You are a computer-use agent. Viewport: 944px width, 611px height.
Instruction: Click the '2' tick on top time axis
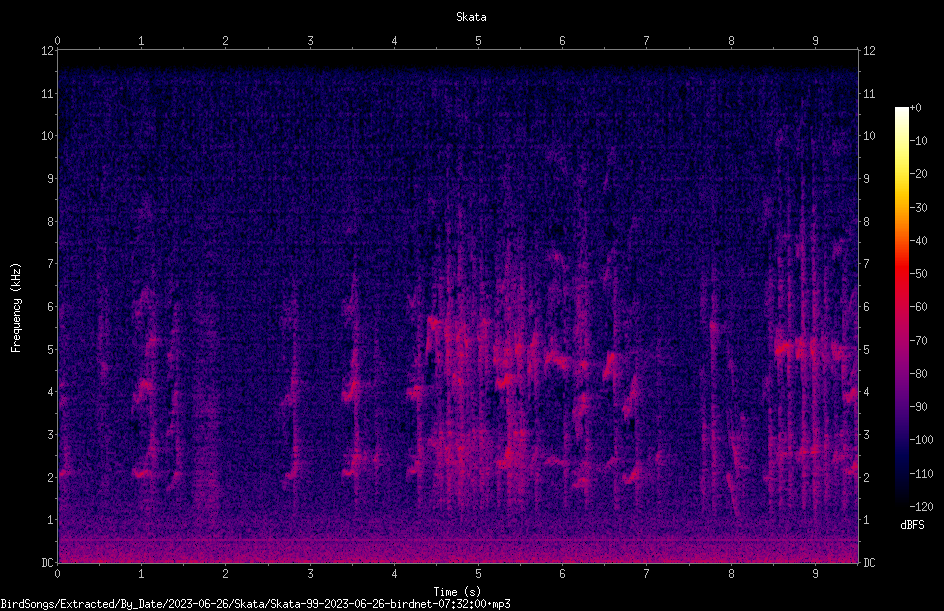[225, 41]
